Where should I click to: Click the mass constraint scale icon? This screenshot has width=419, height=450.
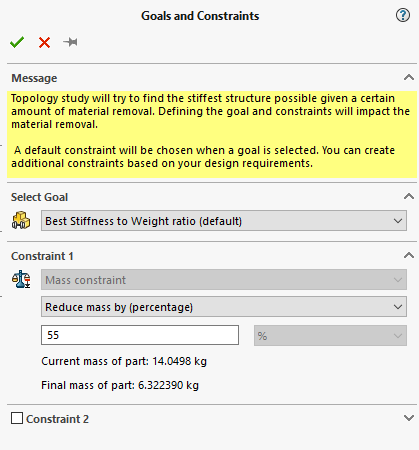point(21,279)
